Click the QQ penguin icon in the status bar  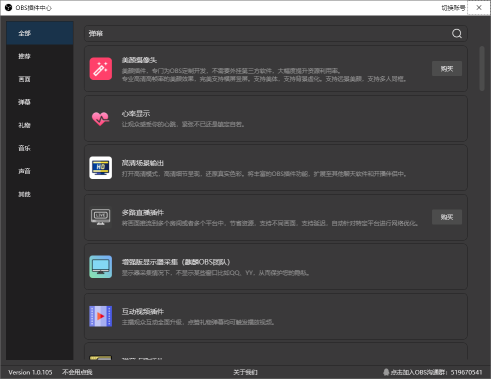[386, 372]
